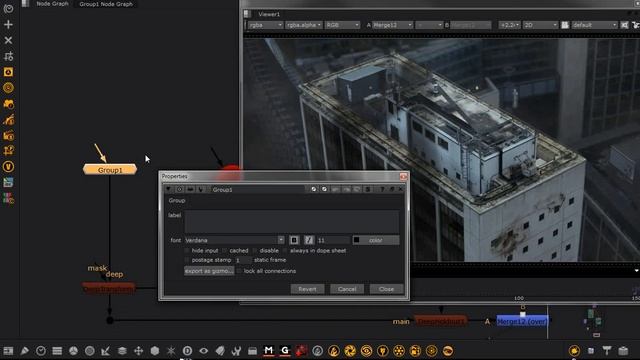This screenshot has width=640, height=360.
Task: Open the Verdana font dropdown
Action: click(x=234, y=240)
